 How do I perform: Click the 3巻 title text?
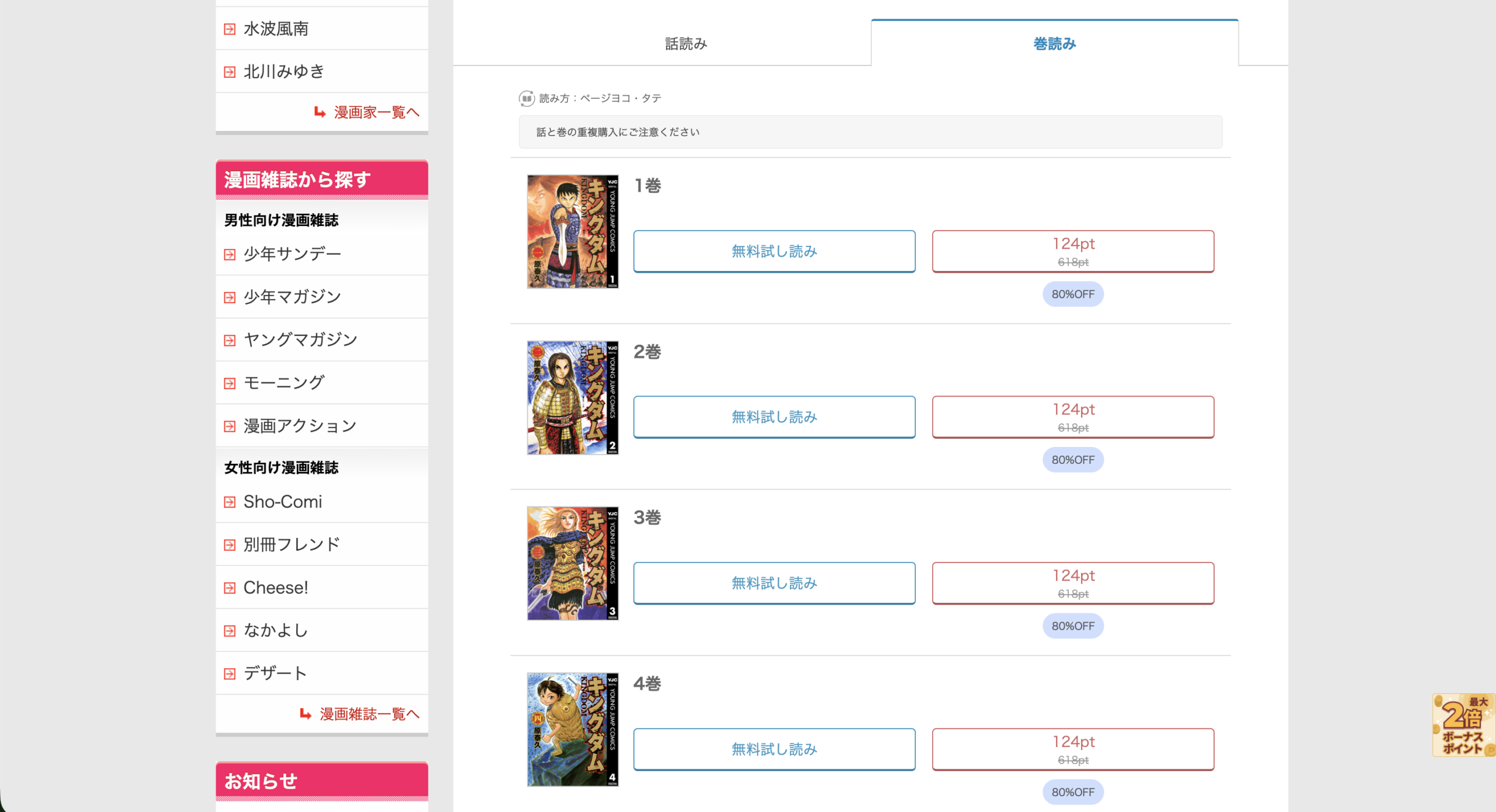pos(647,518)
